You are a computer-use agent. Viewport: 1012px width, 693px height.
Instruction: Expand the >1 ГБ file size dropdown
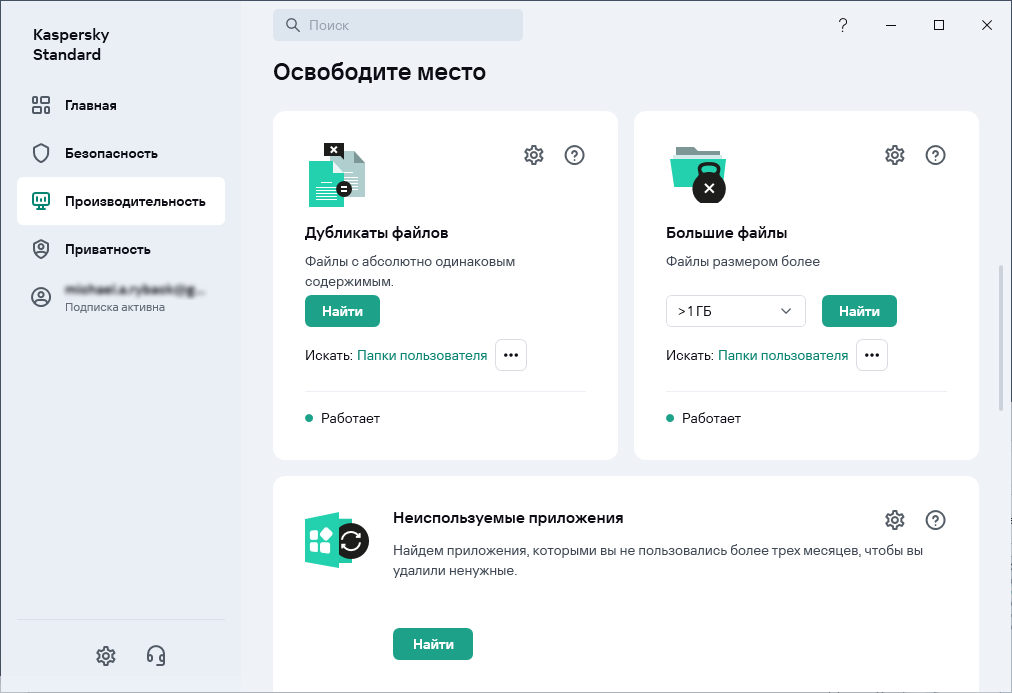(735, 311)
